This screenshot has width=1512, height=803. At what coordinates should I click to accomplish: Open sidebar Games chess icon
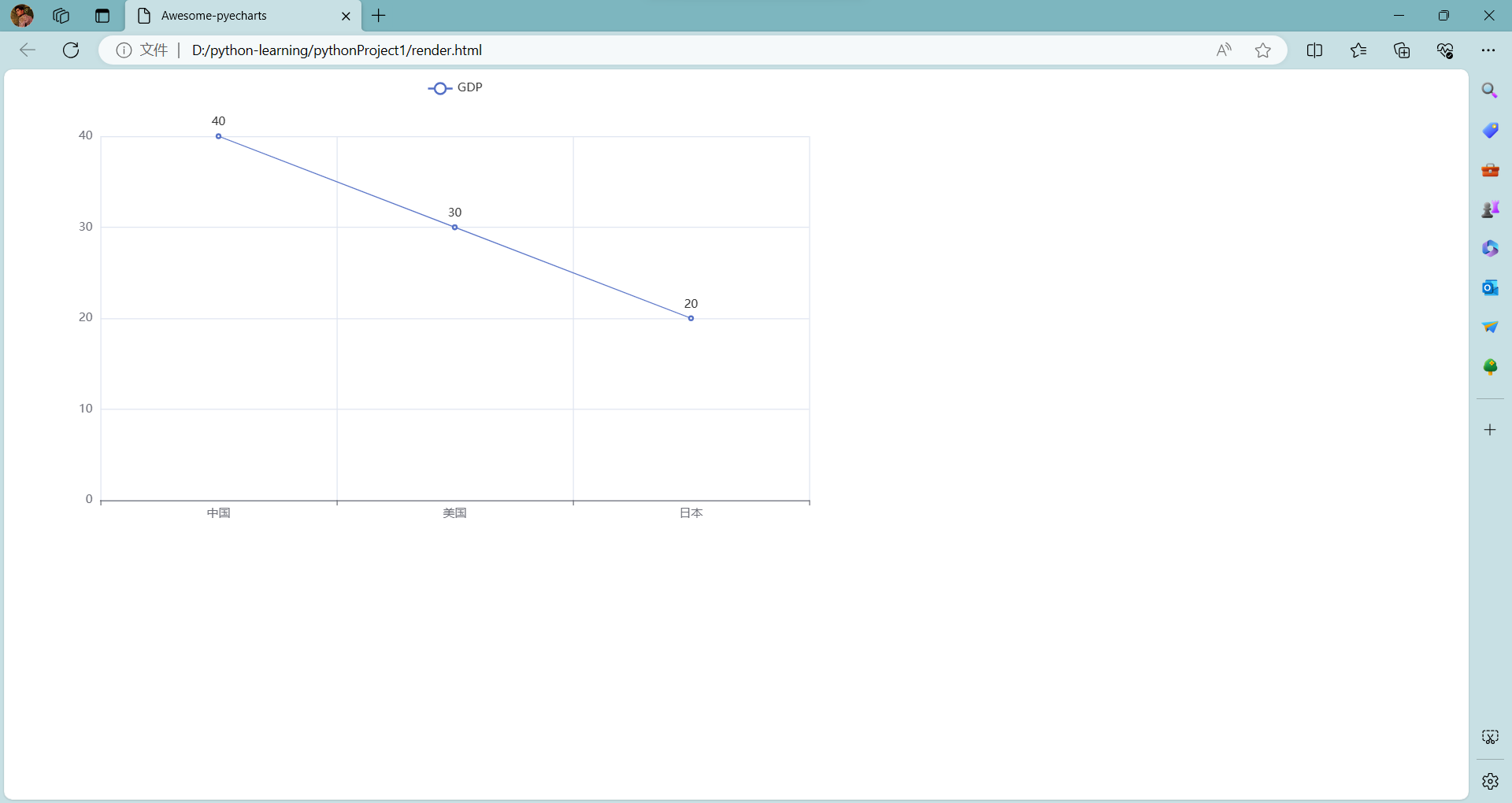click(1490, 209)
